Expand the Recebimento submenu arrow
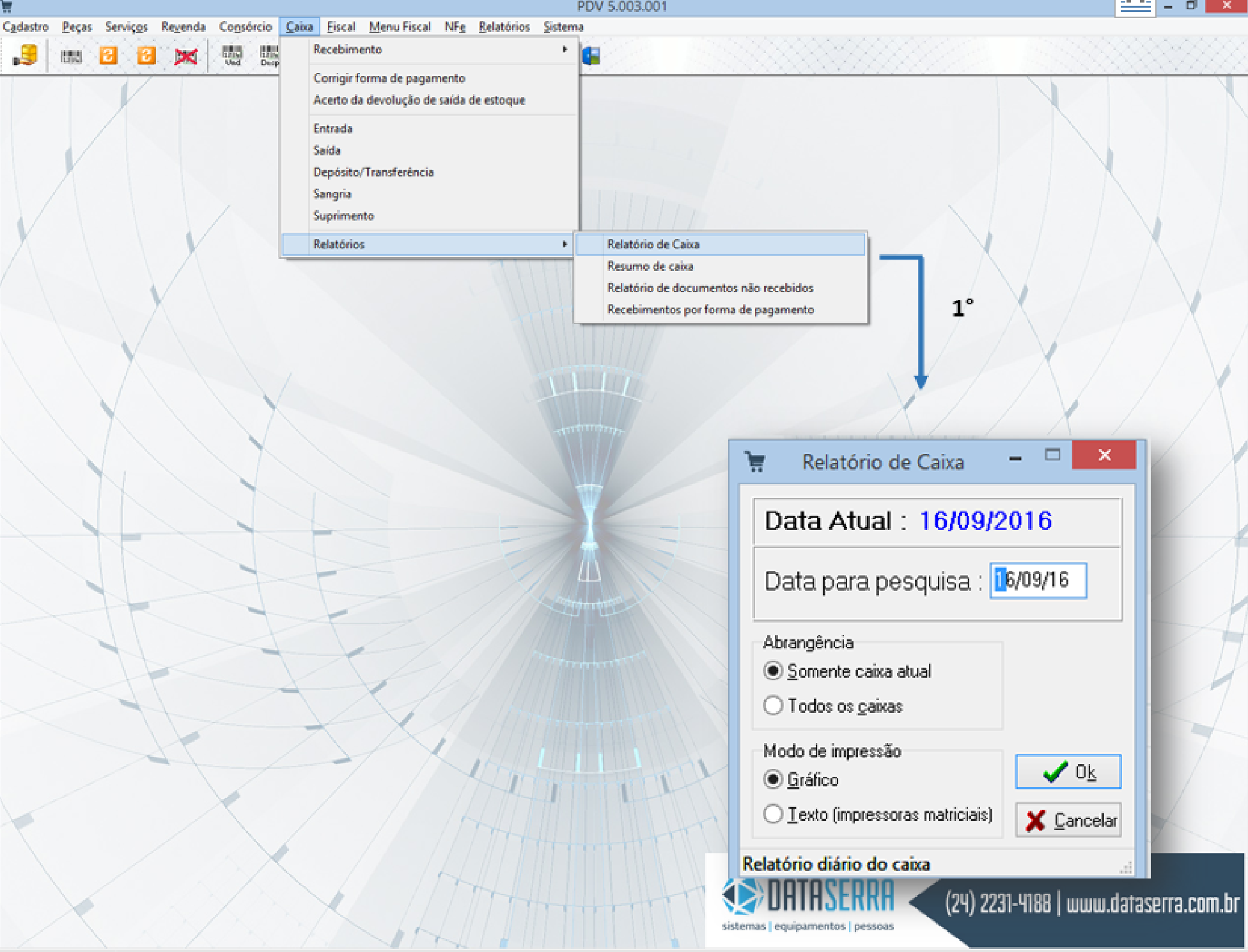 [565, 49]
